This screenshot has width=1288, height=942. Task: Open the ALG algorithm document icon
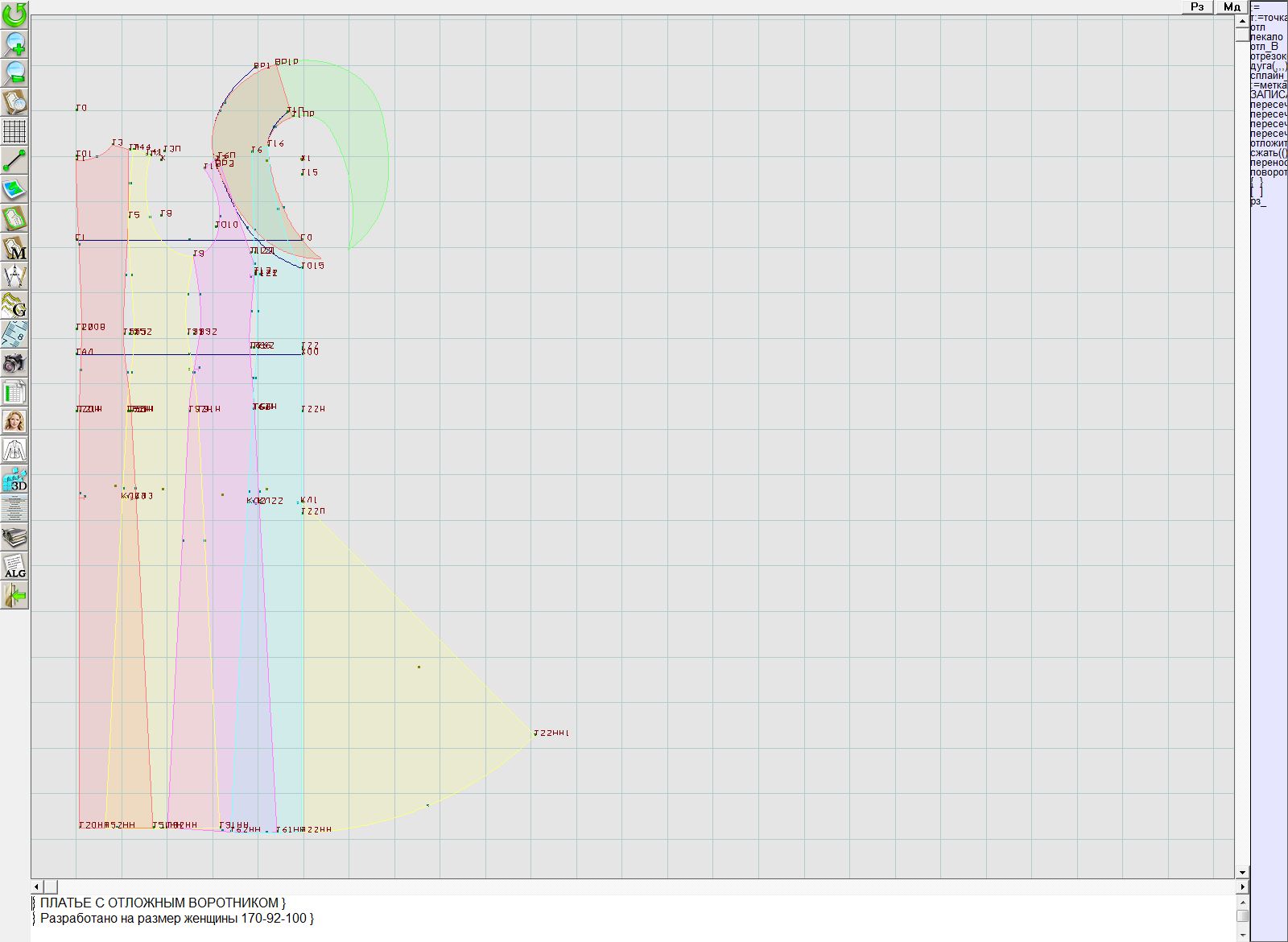(14, 566)
